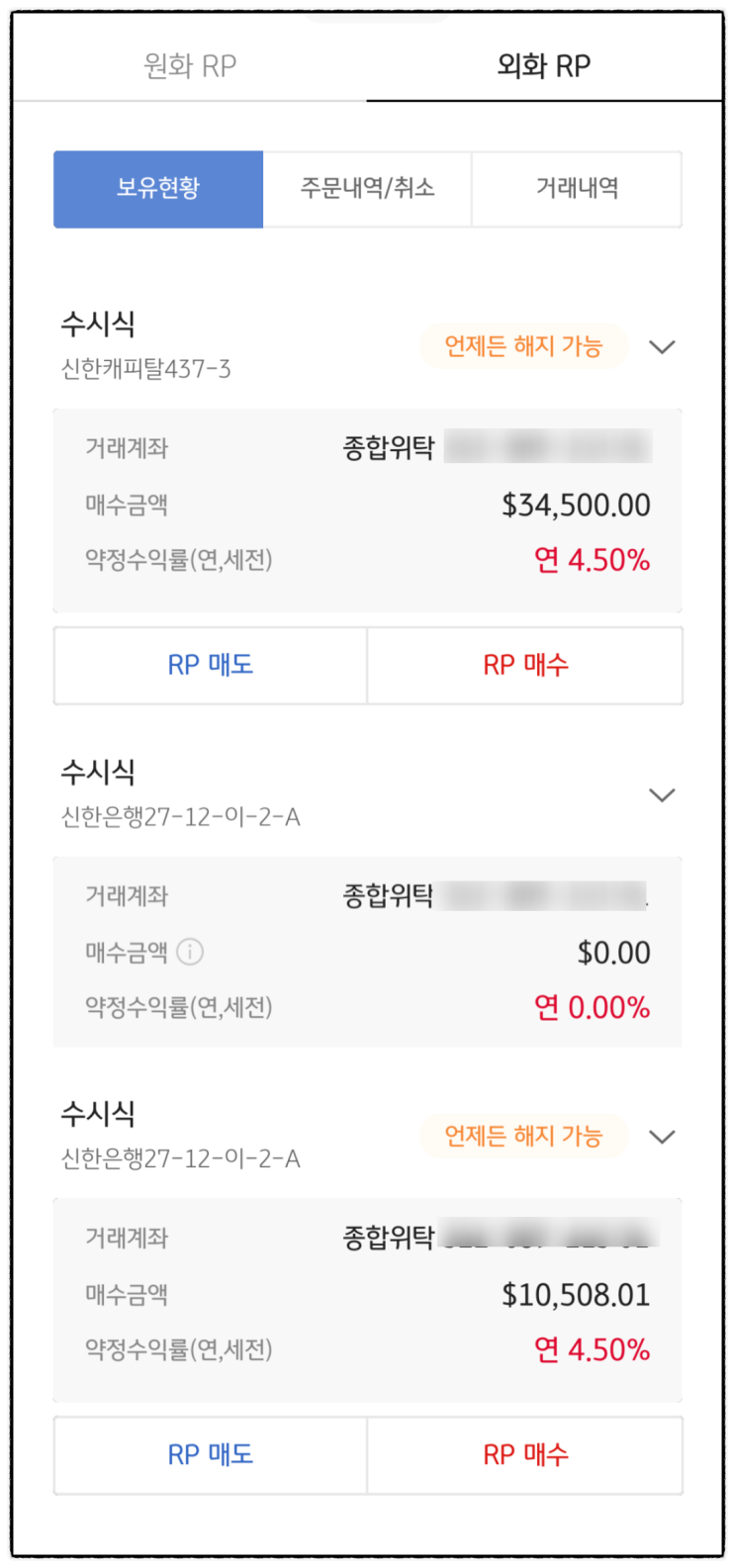The image size is (735, 1568).
Task: Click the $34,500.00 purchase amount
Action: pos(576,506)
